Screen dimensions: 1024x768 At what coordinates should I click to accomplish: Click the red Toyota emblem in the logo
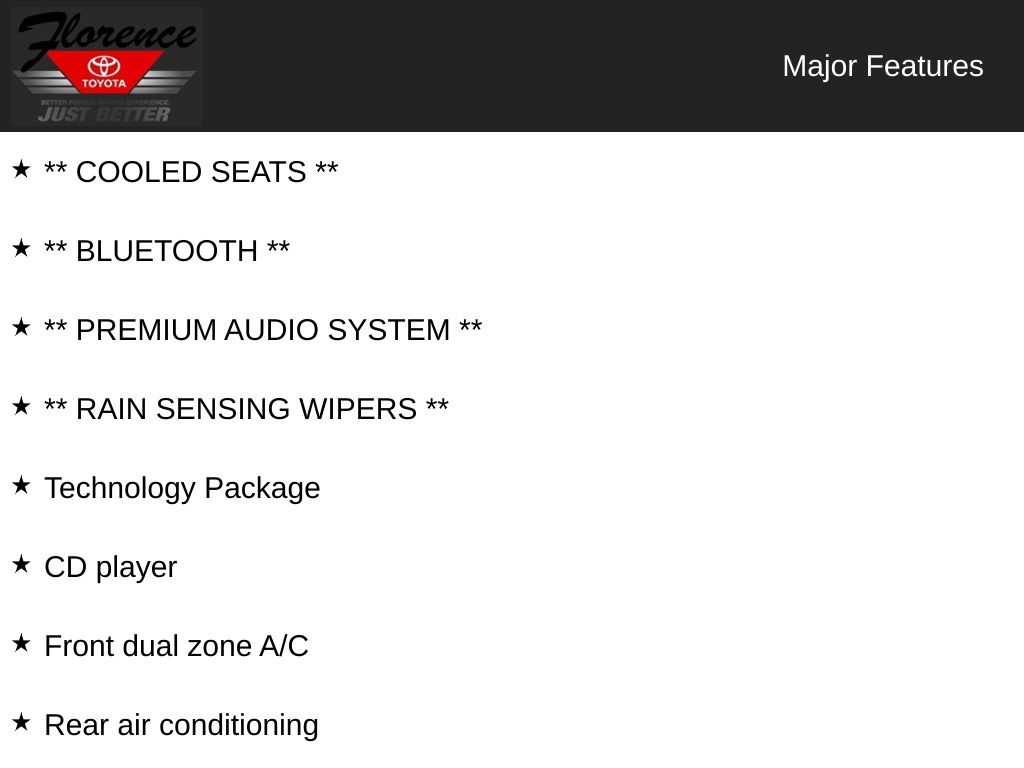104,70
